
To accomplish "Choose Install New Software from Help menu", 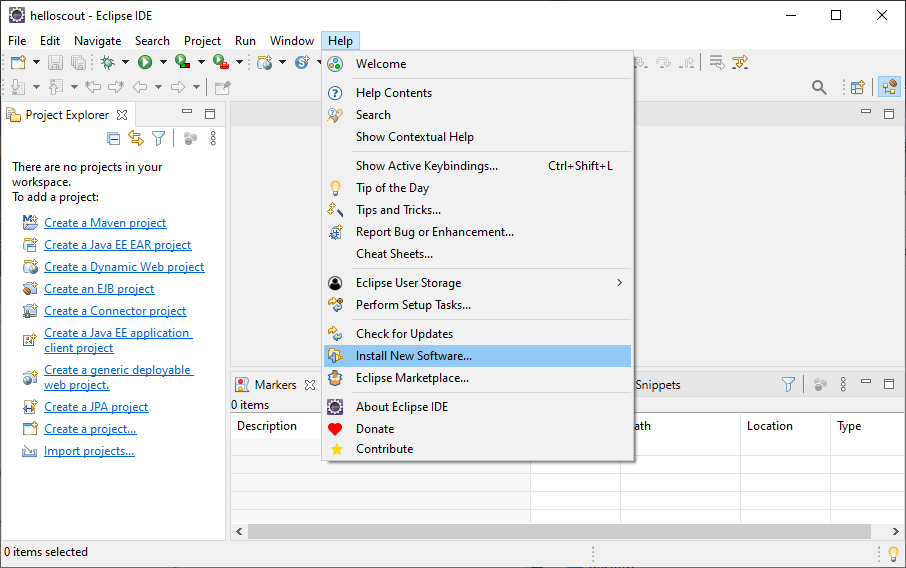I will click(x=477, y=356).
